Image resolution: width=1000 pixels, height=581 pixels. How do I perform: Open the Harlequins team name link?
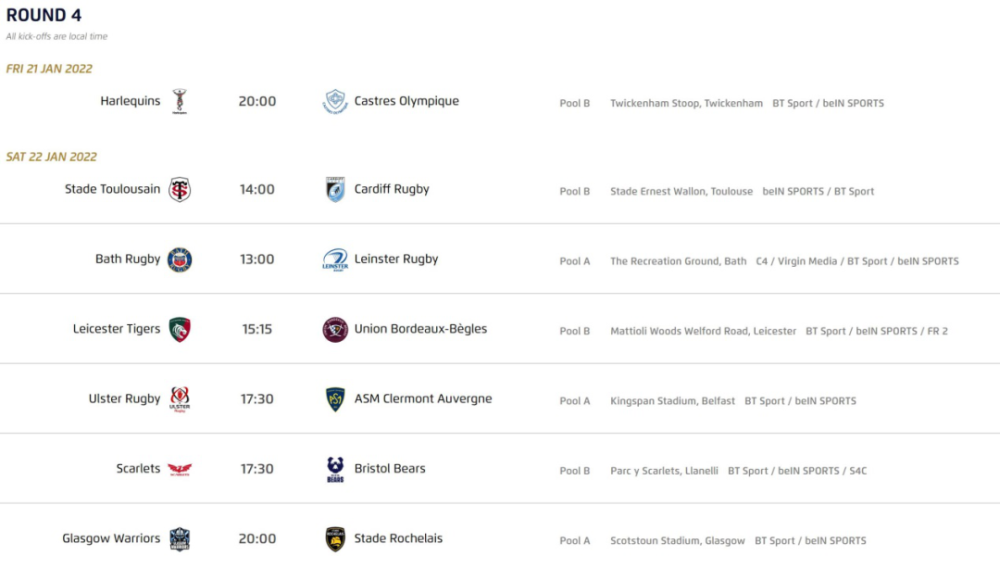tap(130, 101)
